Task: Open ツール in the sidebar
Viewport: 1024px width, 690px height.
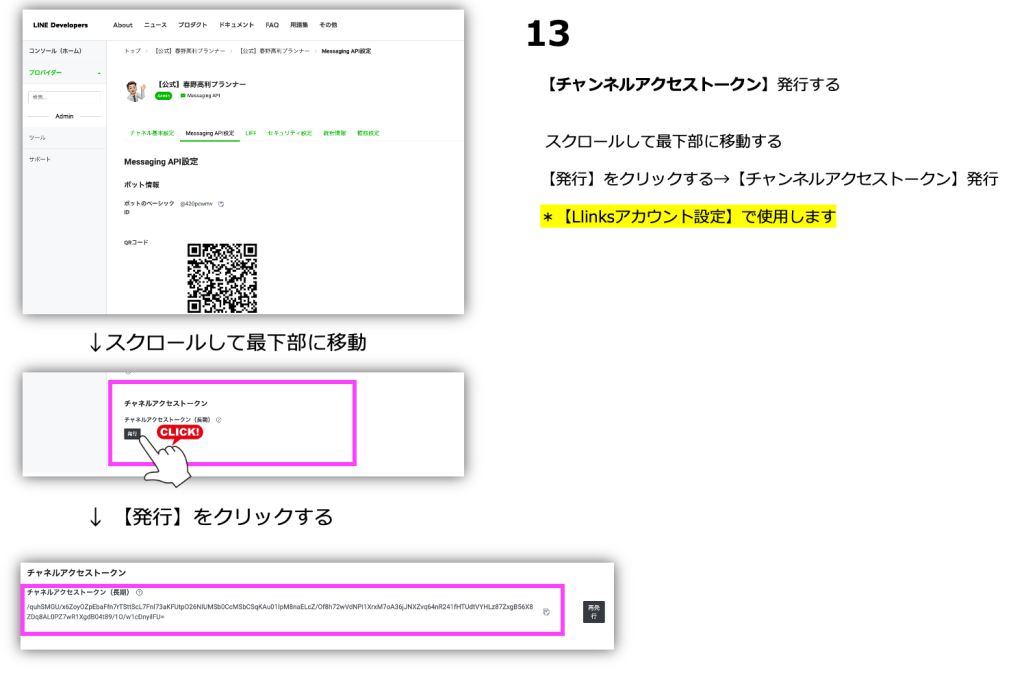Action: point(37,138)
